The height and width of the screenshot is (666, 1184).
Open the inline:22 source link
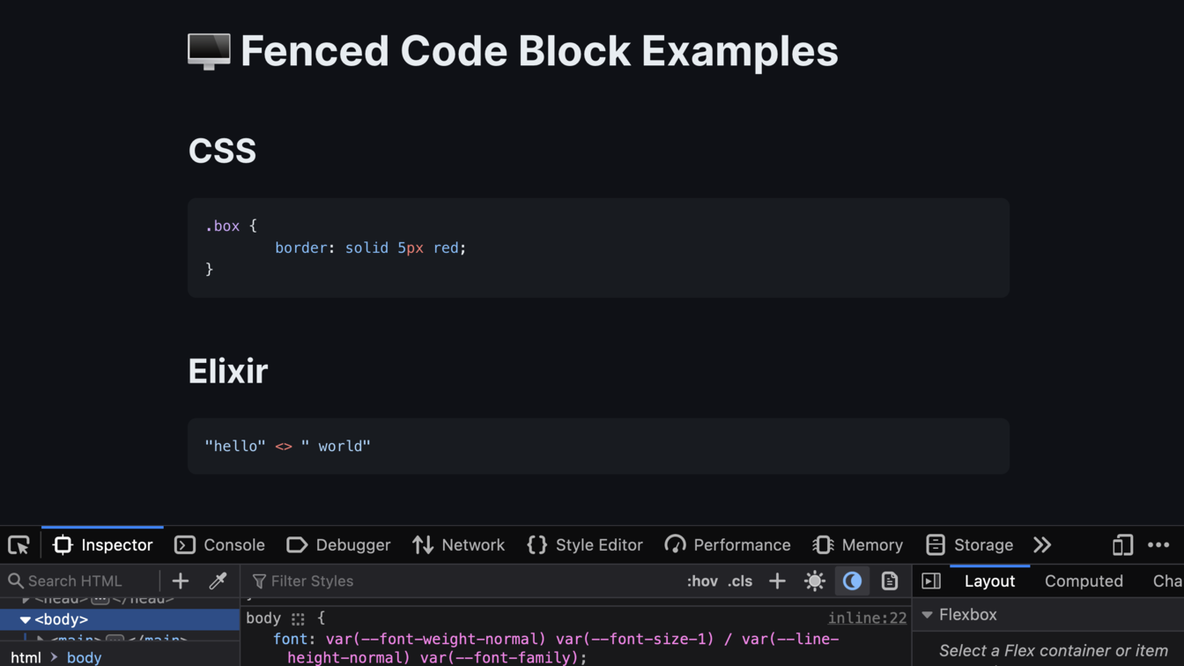point(867,619)
